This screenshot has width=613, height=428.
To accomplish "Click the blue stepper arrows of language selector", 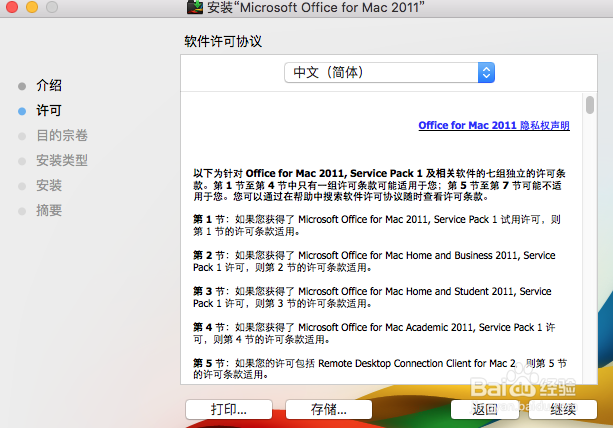I will pos(486,72).
